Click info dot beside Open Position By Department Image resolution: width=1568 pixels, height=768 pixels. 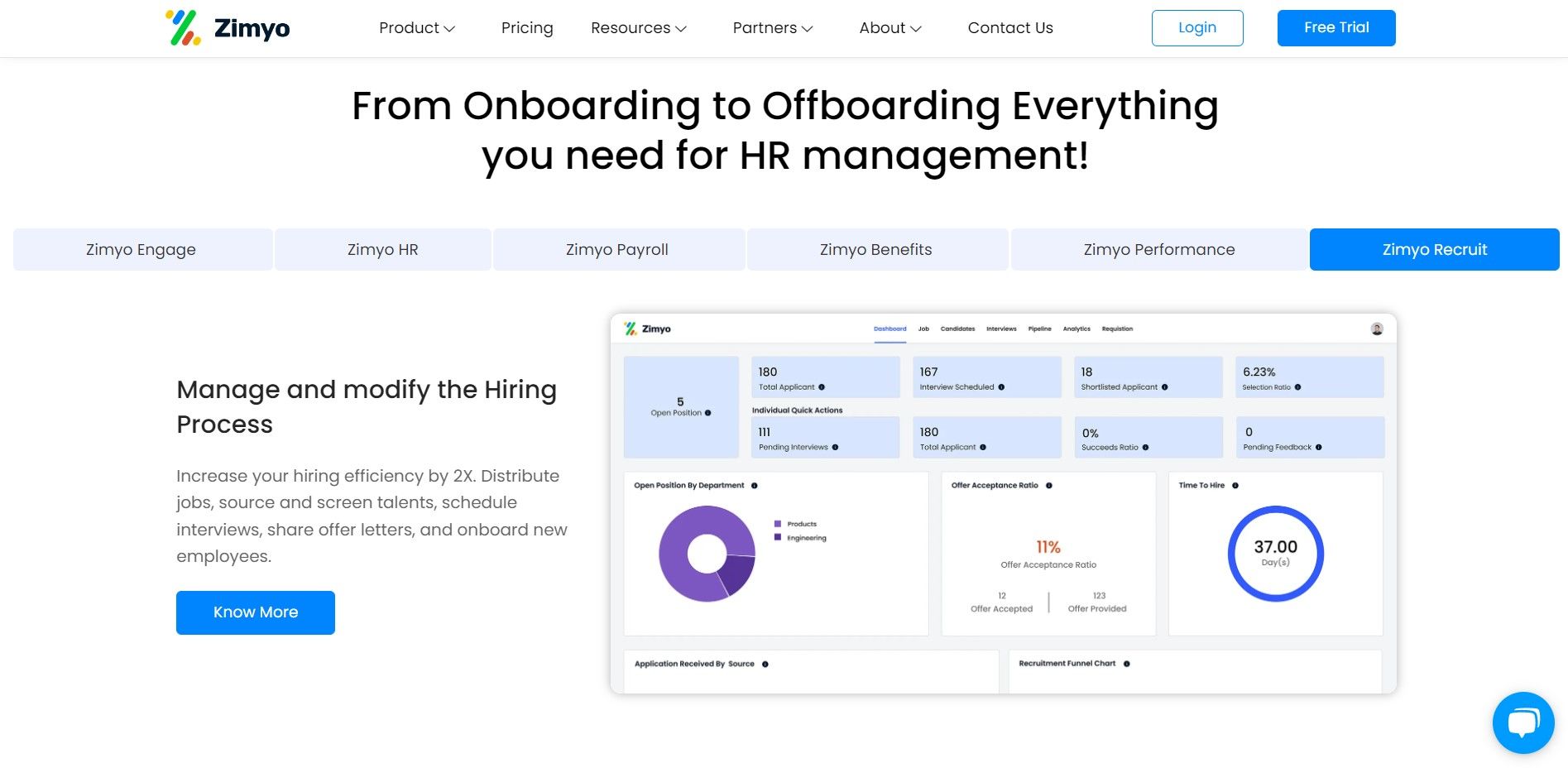(x=754, y=486)
